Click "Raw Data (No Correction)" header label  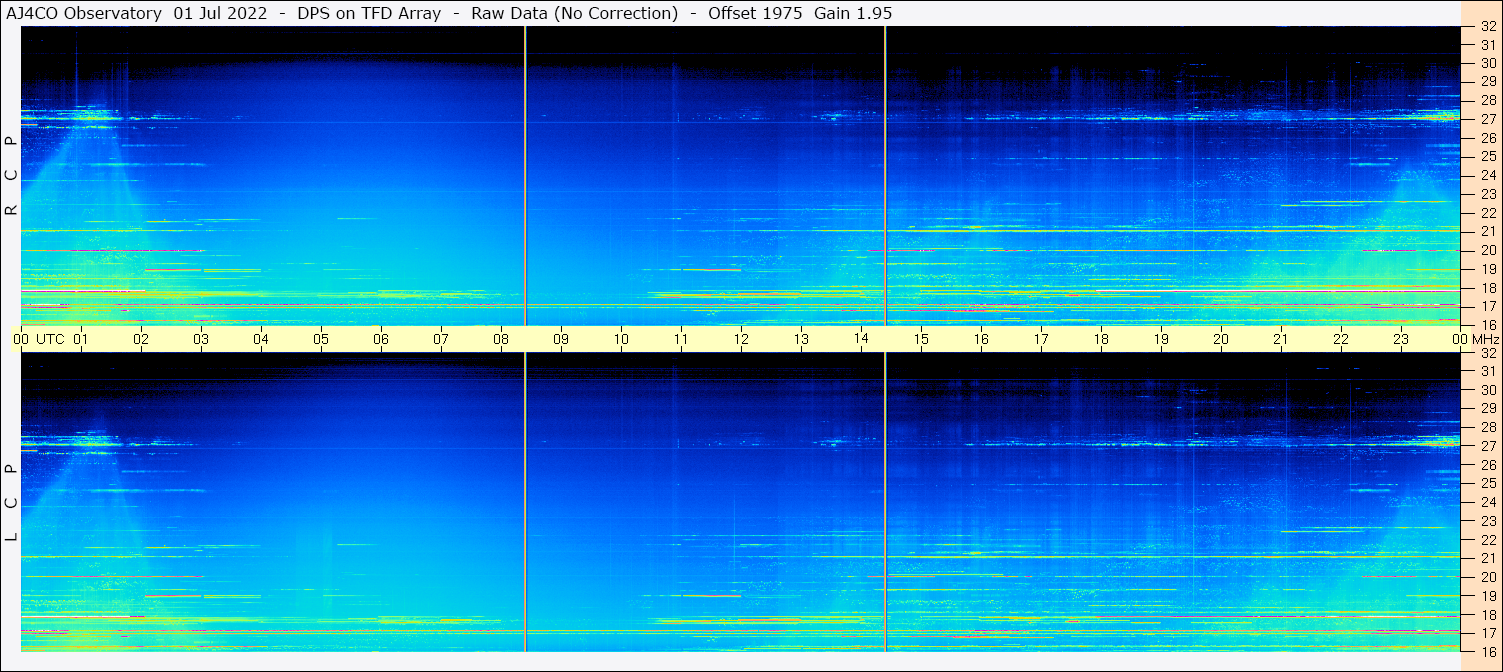click(575, 13)
